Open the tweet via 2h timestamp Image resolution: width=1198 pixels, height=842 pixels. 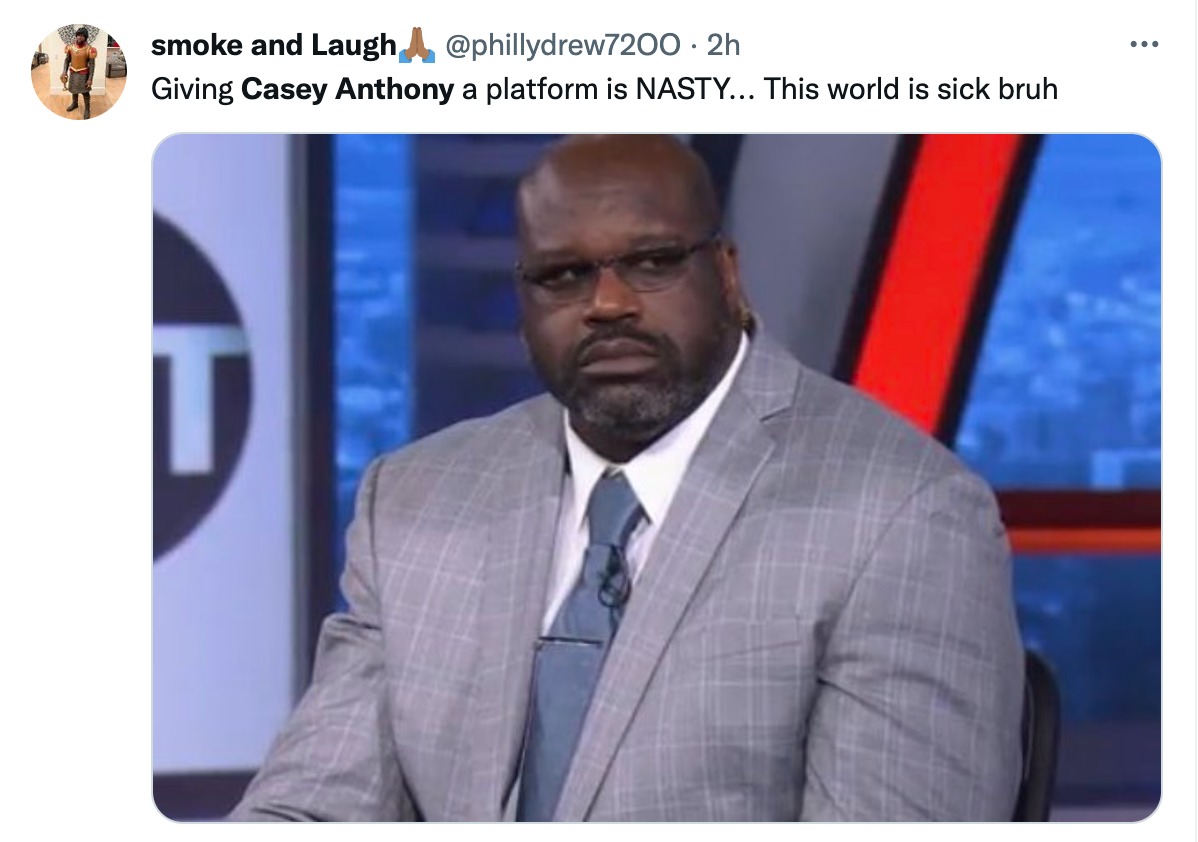click(723, 45)
